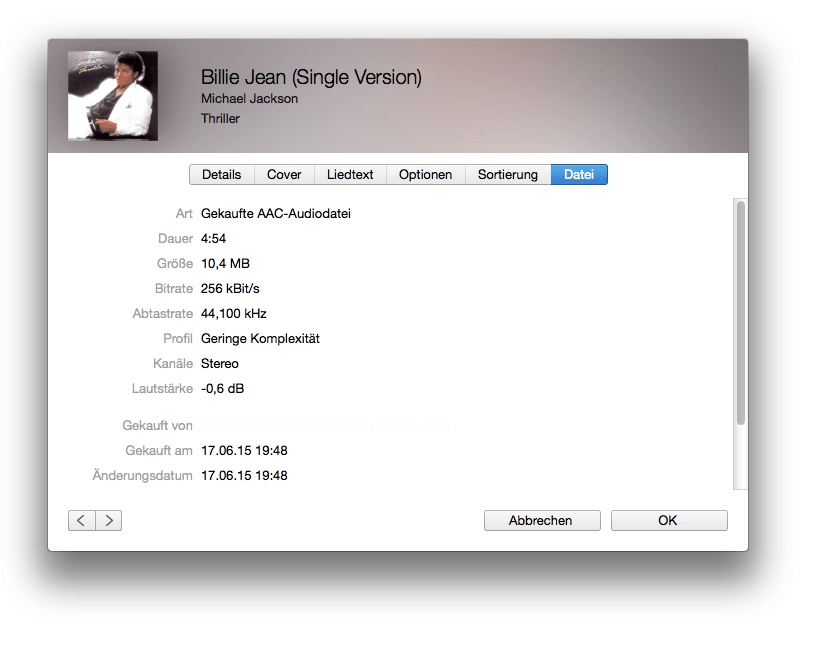The image size is (819, 650).
Task: Click the Bitrate label
Action: 174,288
